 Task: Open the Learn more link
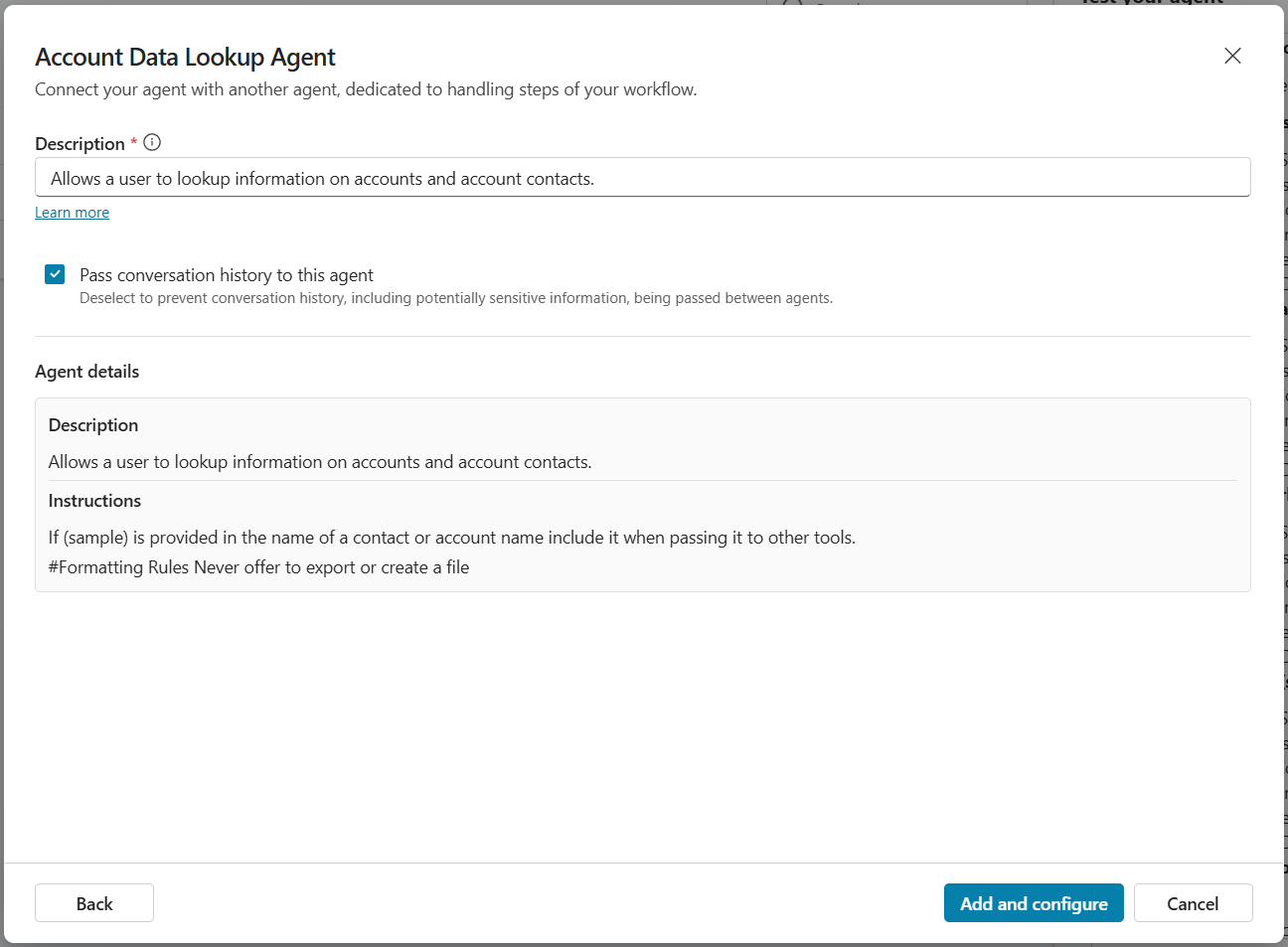click(72, 212)
